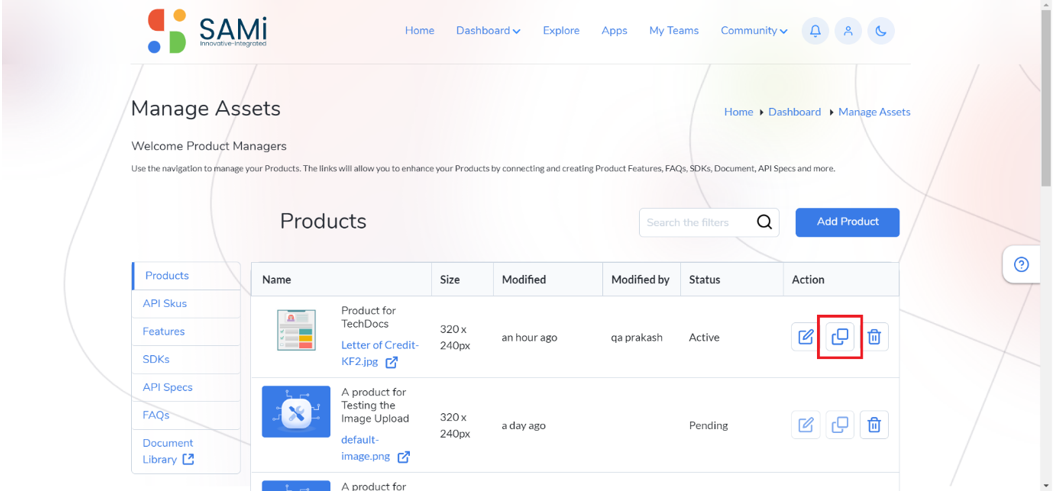1053x494 pixels.
Task: Click Home in the breadcrumb
Action: pos(738,112)
